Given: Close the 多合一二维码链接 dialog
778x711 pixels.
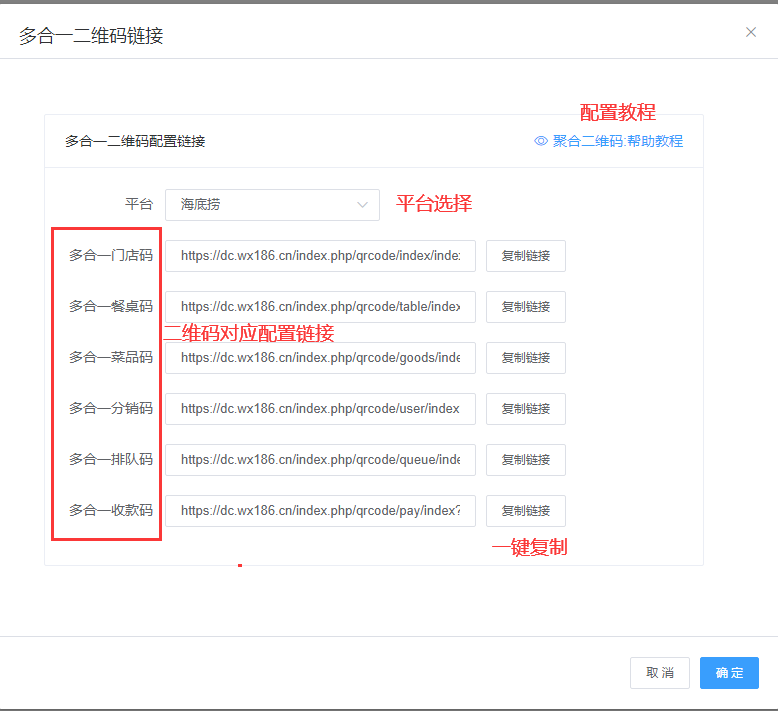Looking at the screenshot, I should click(x=751, y=32).
